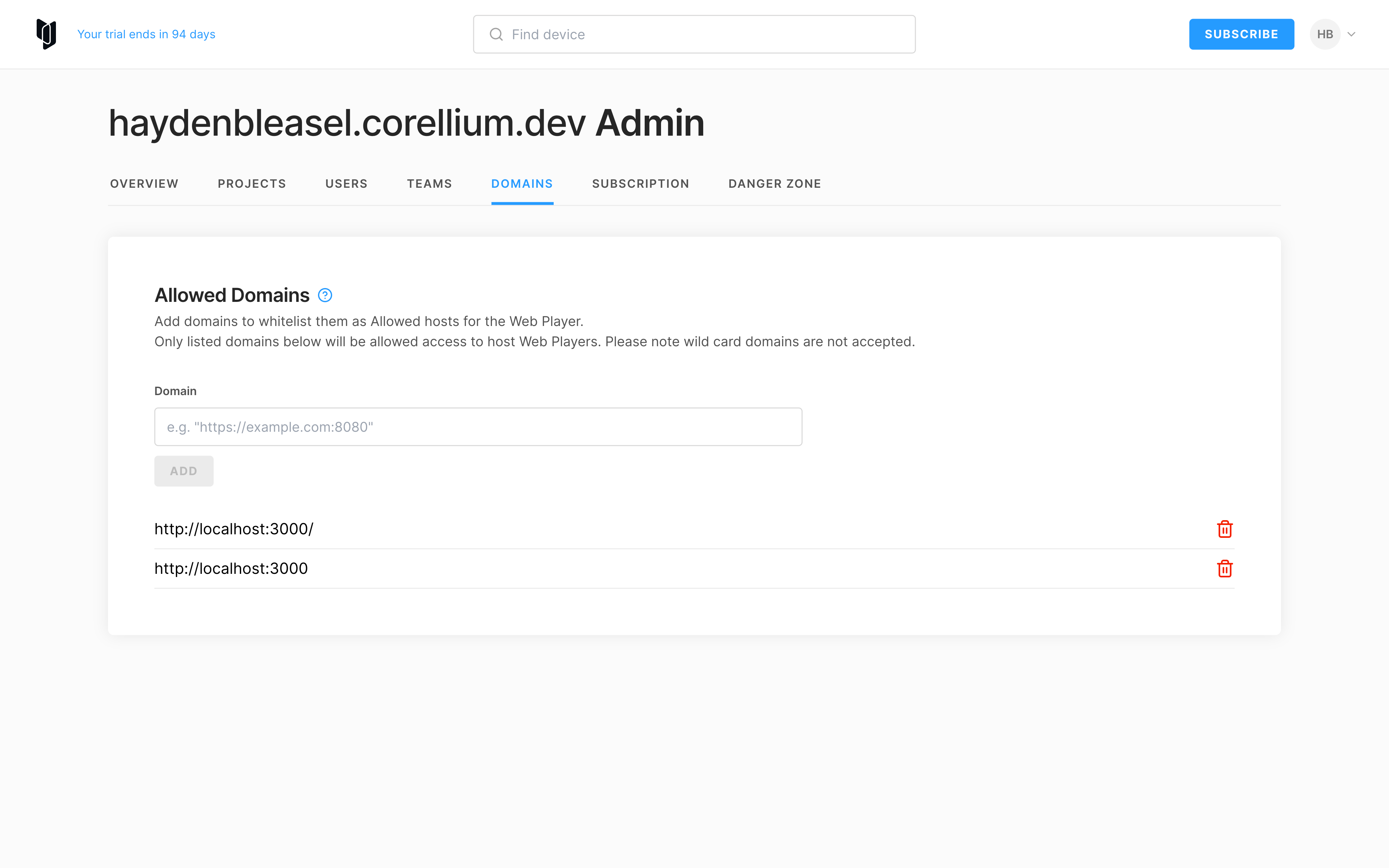1389x868 pixels.
Task: Click inside the Domain input field
Action: click(x=478, y=427)
